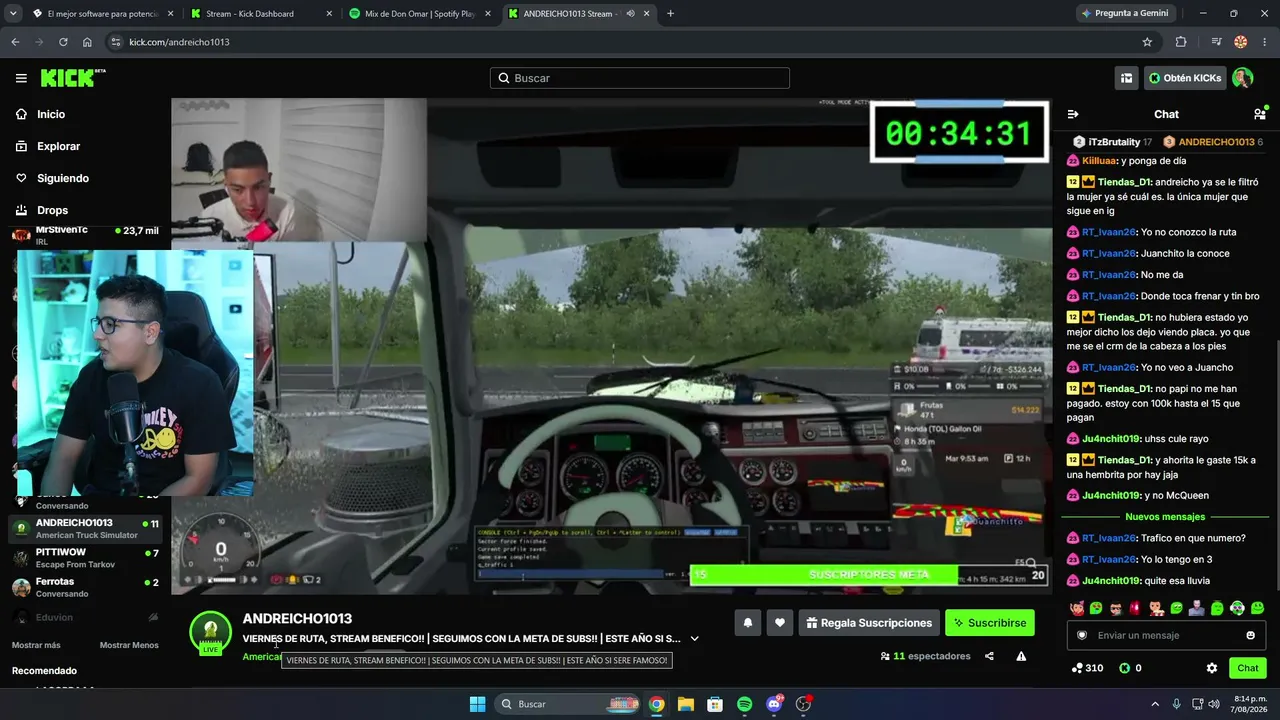Report stream using the warning icon

point(1021,656)
